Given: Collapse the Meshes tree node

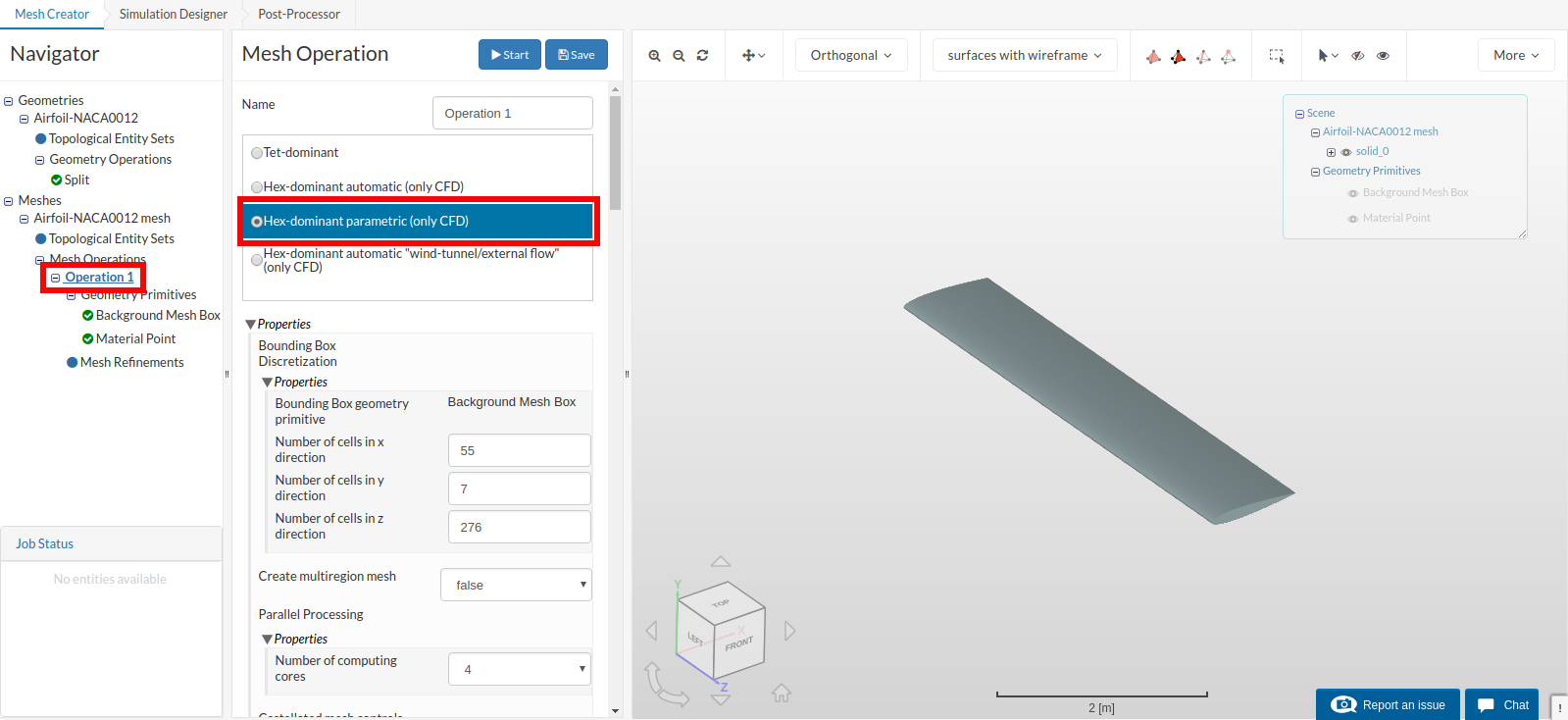Looking at the screenshot, I should [x=9, y=201].
